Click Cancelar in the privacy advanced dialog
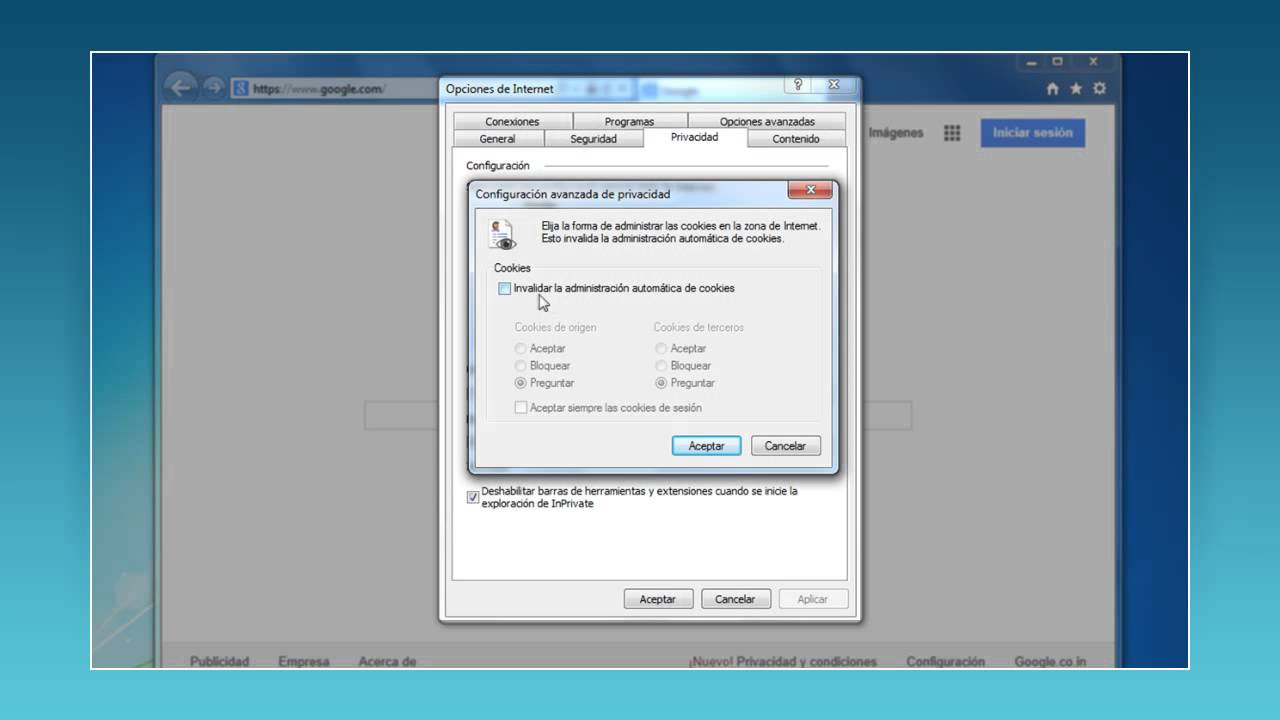 click(785, 446)
